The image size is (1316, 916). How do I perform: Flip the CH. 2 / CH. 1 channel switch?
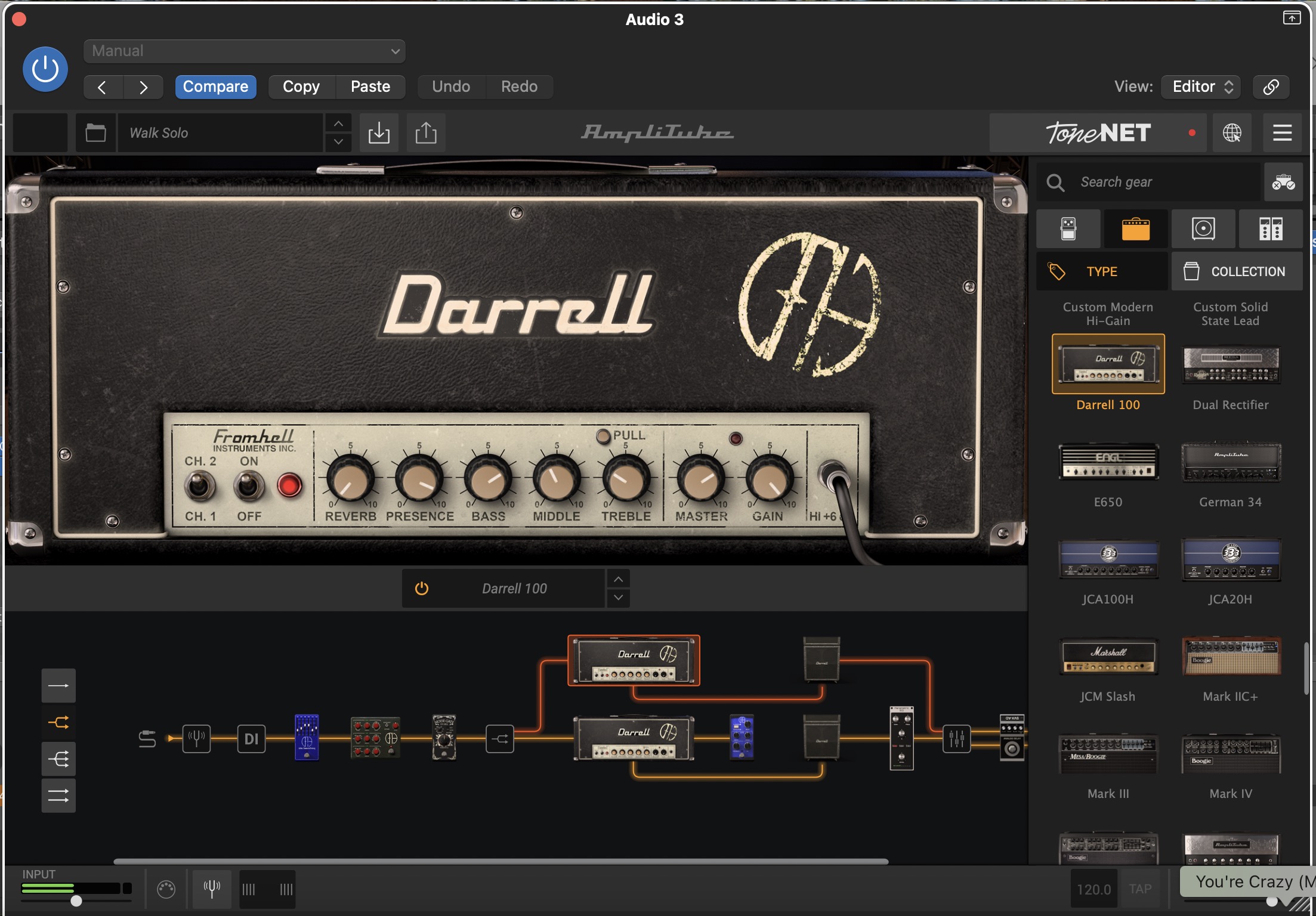coord(199,486)
